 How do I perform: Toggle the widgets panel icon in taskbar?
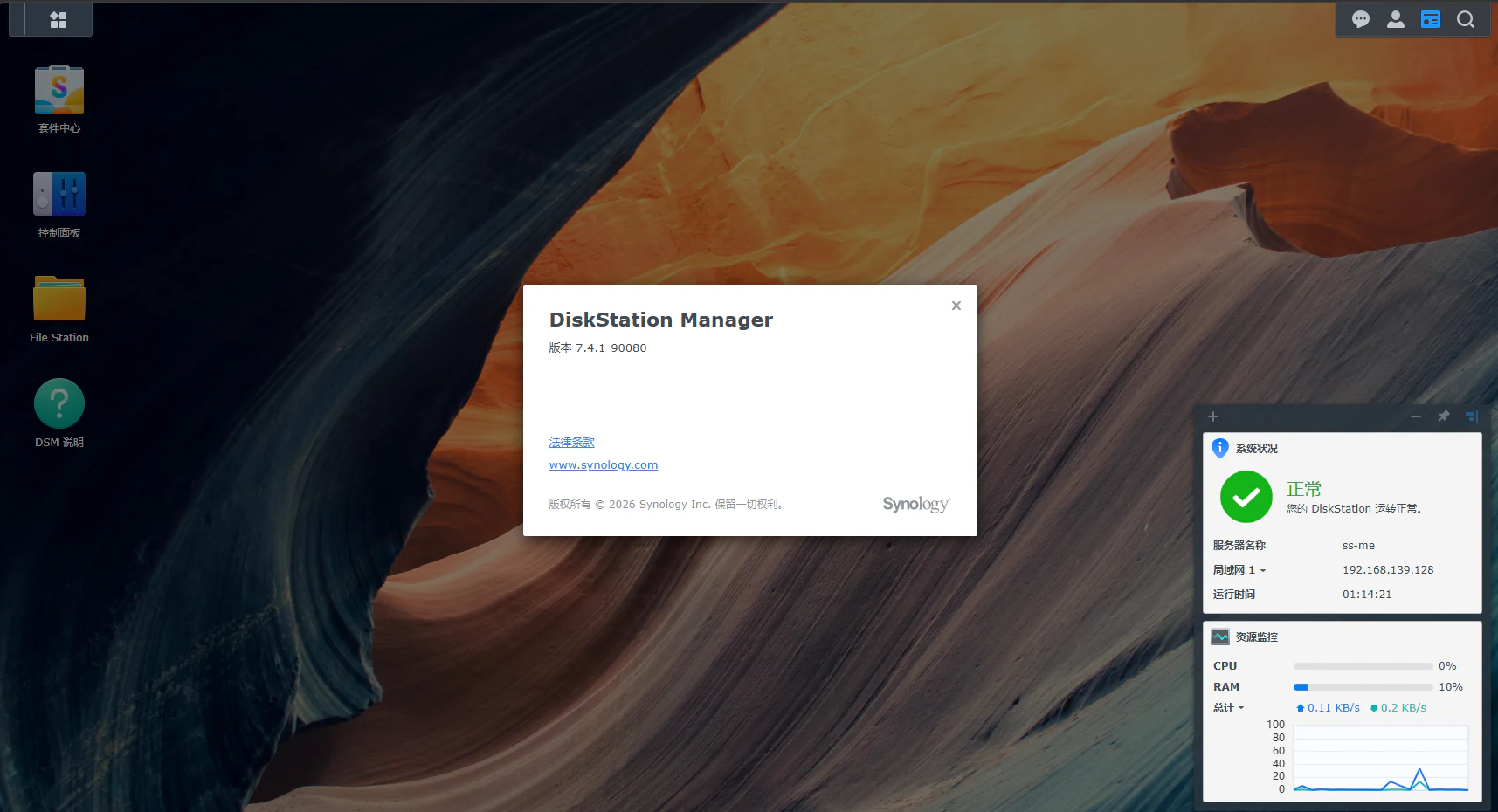pyautogui.click(x=1431, y=19)
